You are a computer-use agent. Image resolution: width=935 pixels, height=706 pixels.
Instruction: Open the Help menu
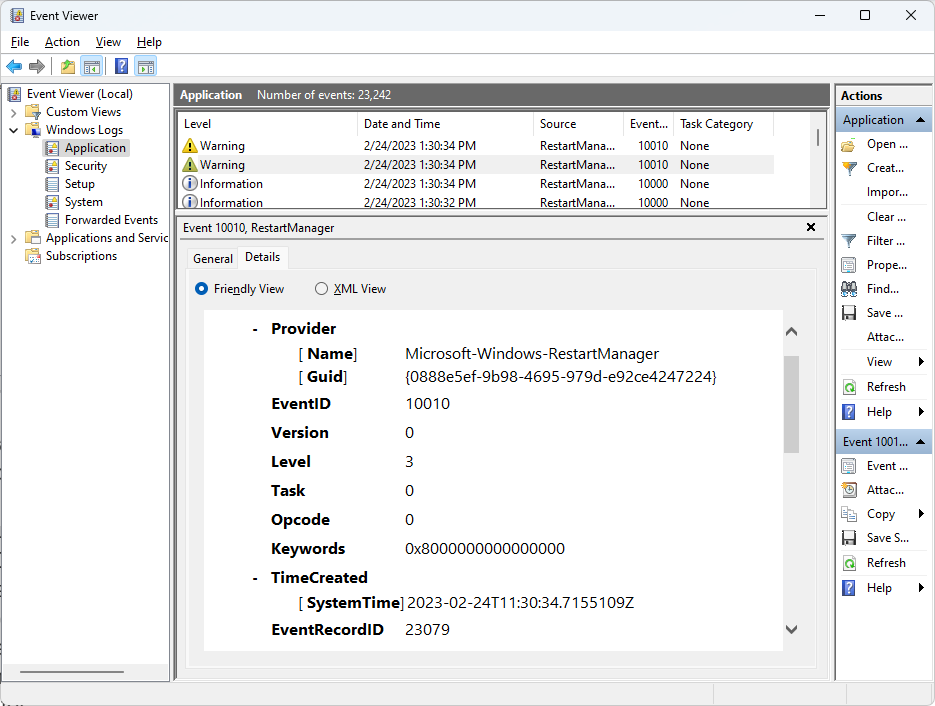(149, 42)
